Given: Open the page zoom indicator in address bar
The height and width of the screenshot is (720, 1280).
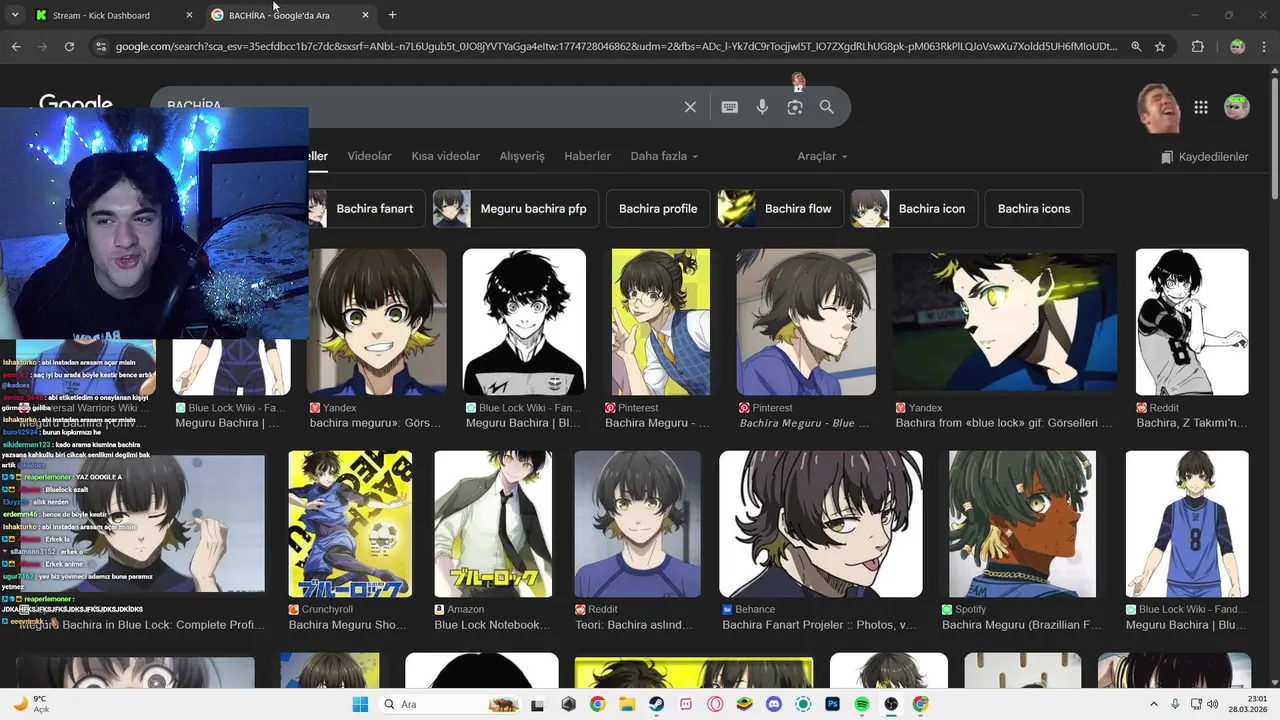Looking at the screenshot, I should (x=1136, y=46).
